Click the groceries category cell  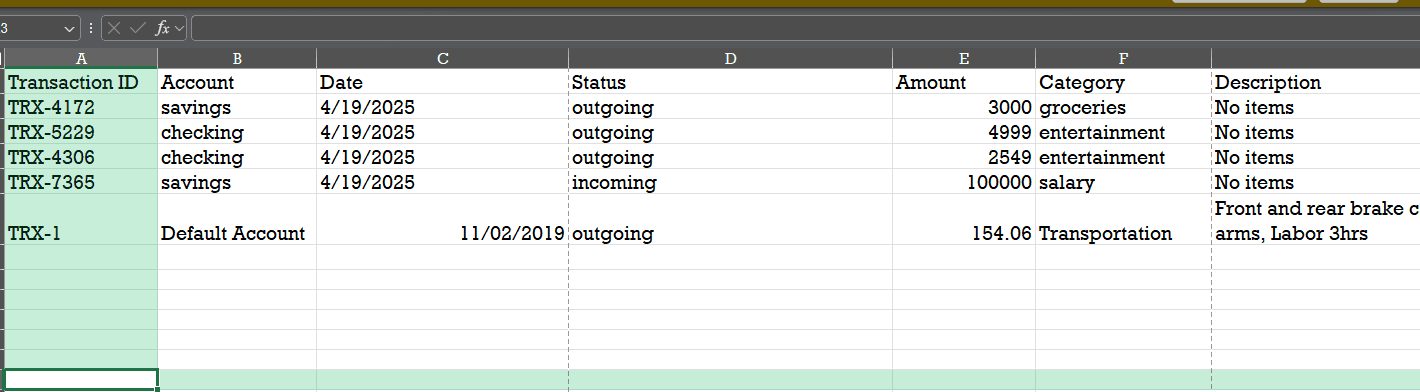pyautogui.click(x=1123, y=107)
